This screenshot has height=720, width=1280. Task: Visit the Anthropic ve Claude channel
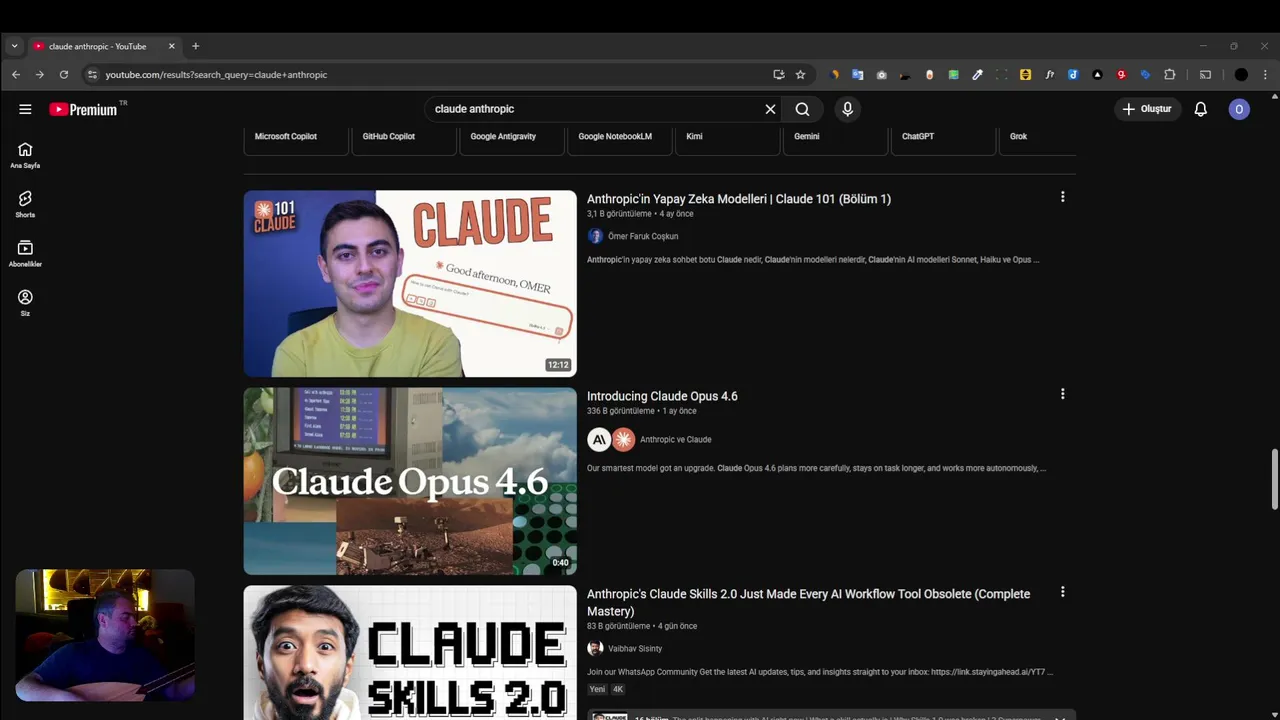pyautogui.click(x=676, y=439)
